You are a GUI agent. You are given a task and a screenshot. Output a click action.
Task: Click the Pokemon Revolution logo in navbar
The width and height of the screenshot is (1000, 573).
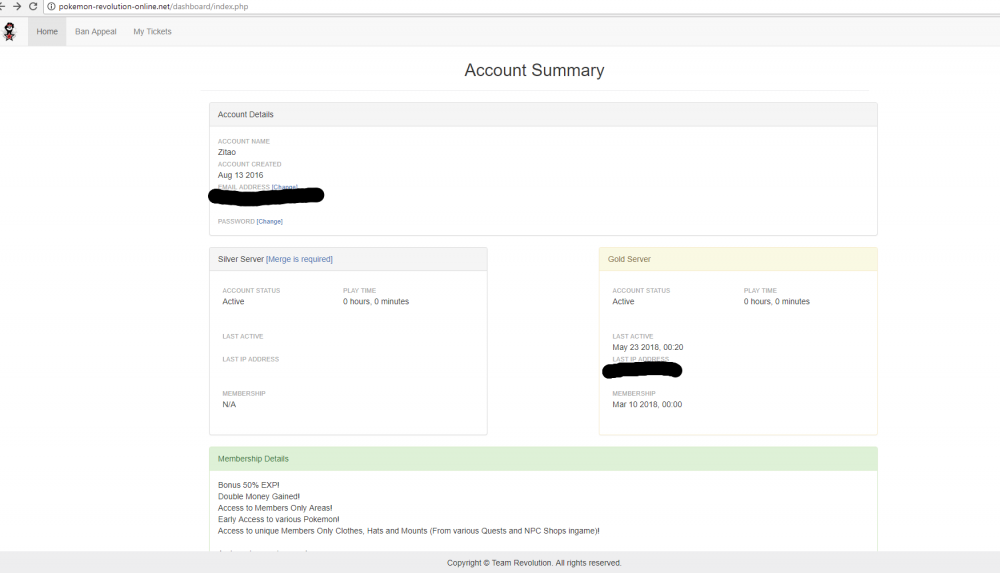pos(10,32)
